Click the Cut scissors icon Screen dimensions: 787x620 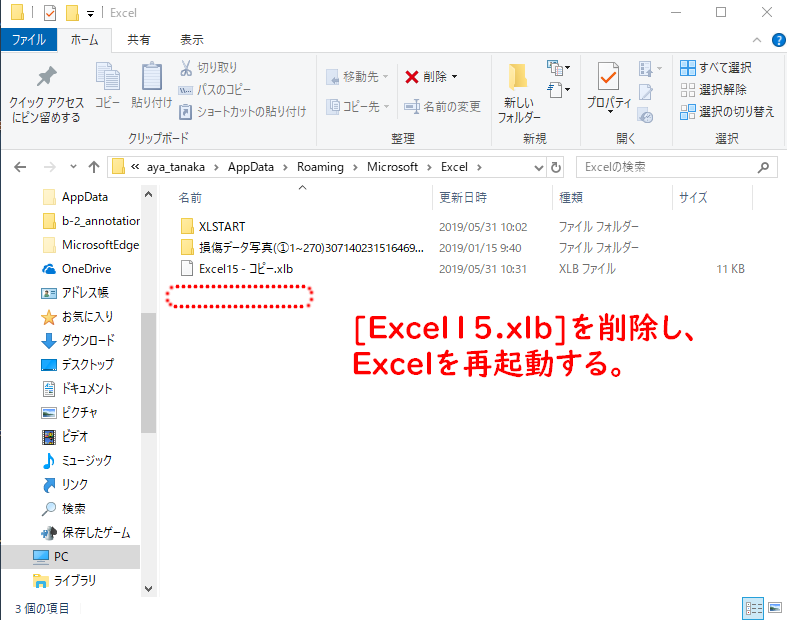tap(186, 68)
